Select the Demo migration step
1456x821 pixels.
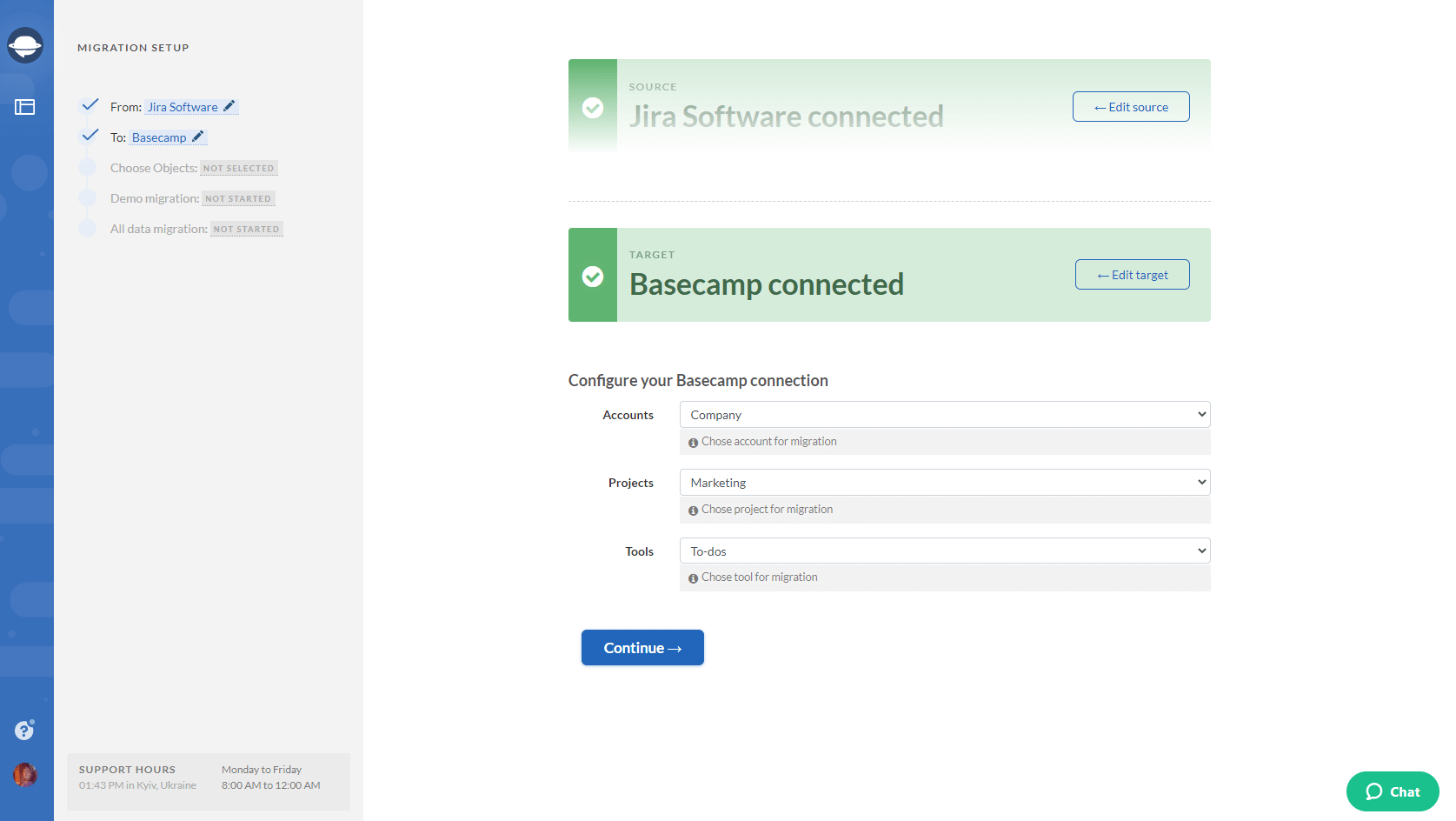[x=155, y=198]
